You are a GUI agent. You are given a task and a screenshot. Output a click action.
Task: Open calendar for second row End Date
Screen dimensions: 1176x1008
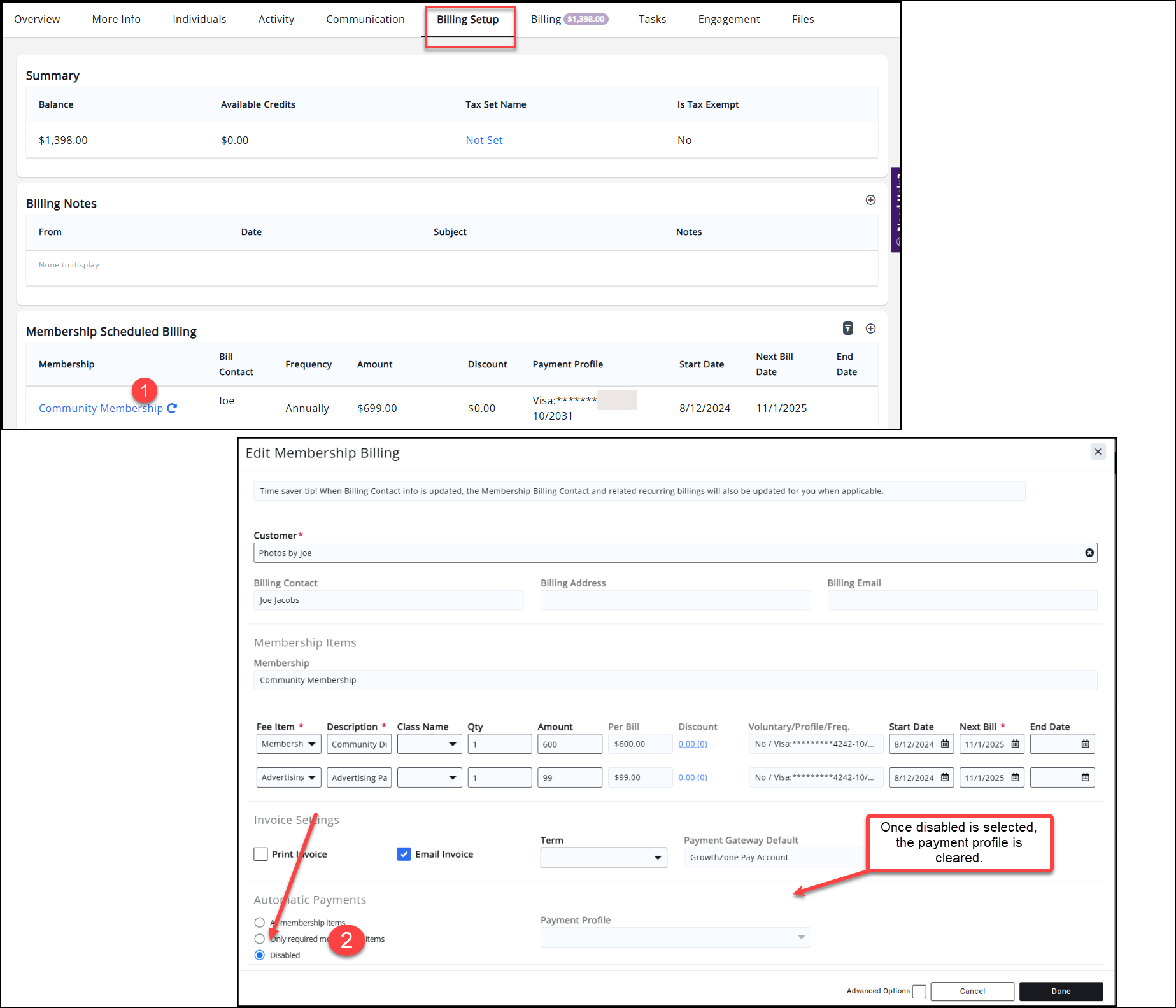pos(1085,777)
